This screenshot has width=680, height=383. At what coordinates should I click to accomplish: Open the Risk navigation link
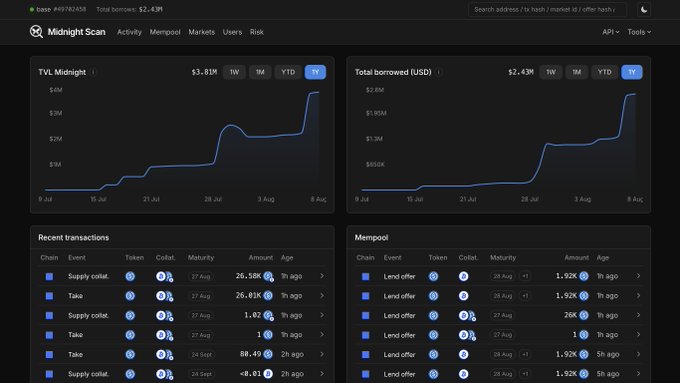257,32
